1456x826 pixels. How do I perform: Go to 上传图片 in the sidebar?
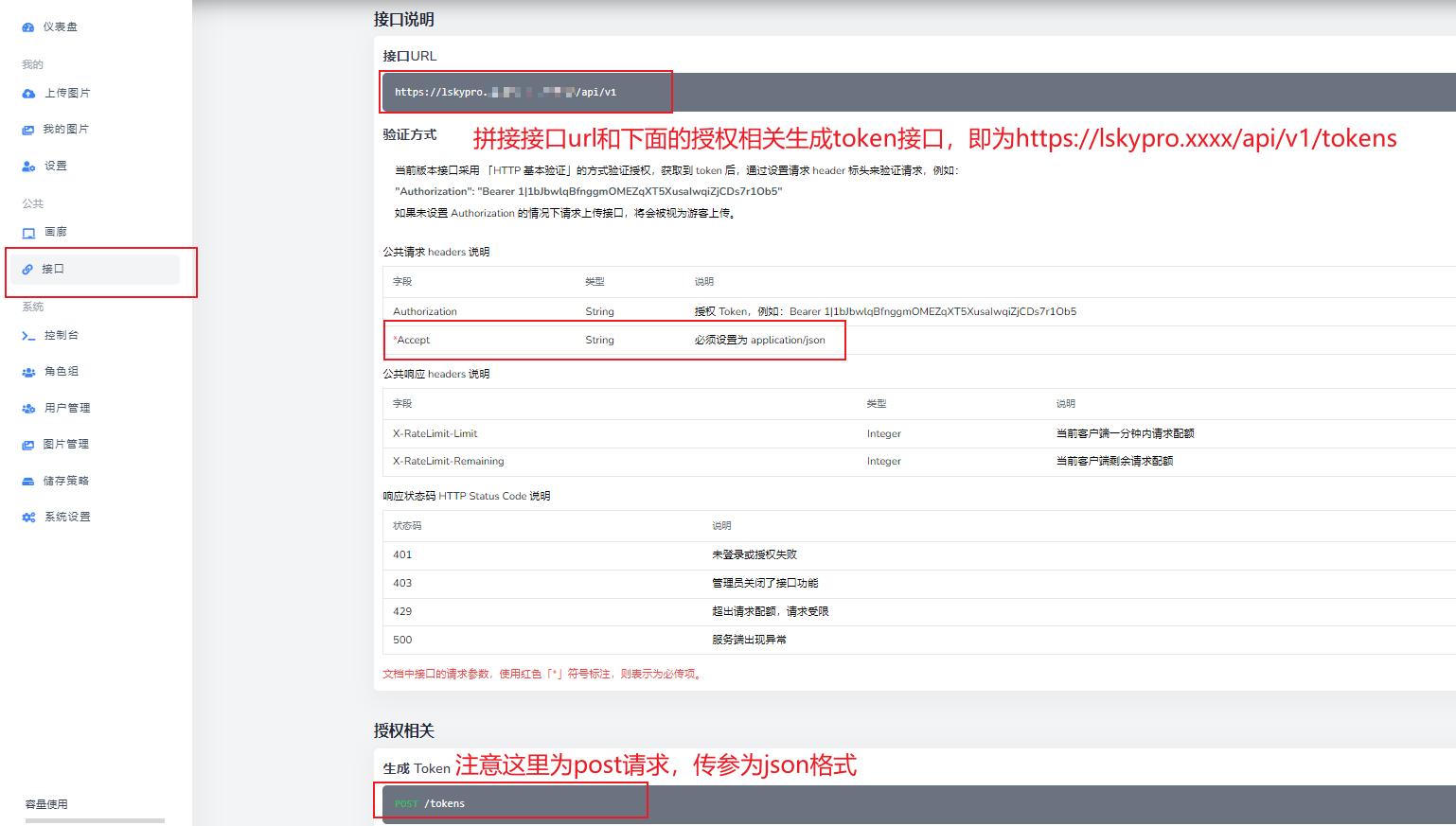(x=67, y=94)
